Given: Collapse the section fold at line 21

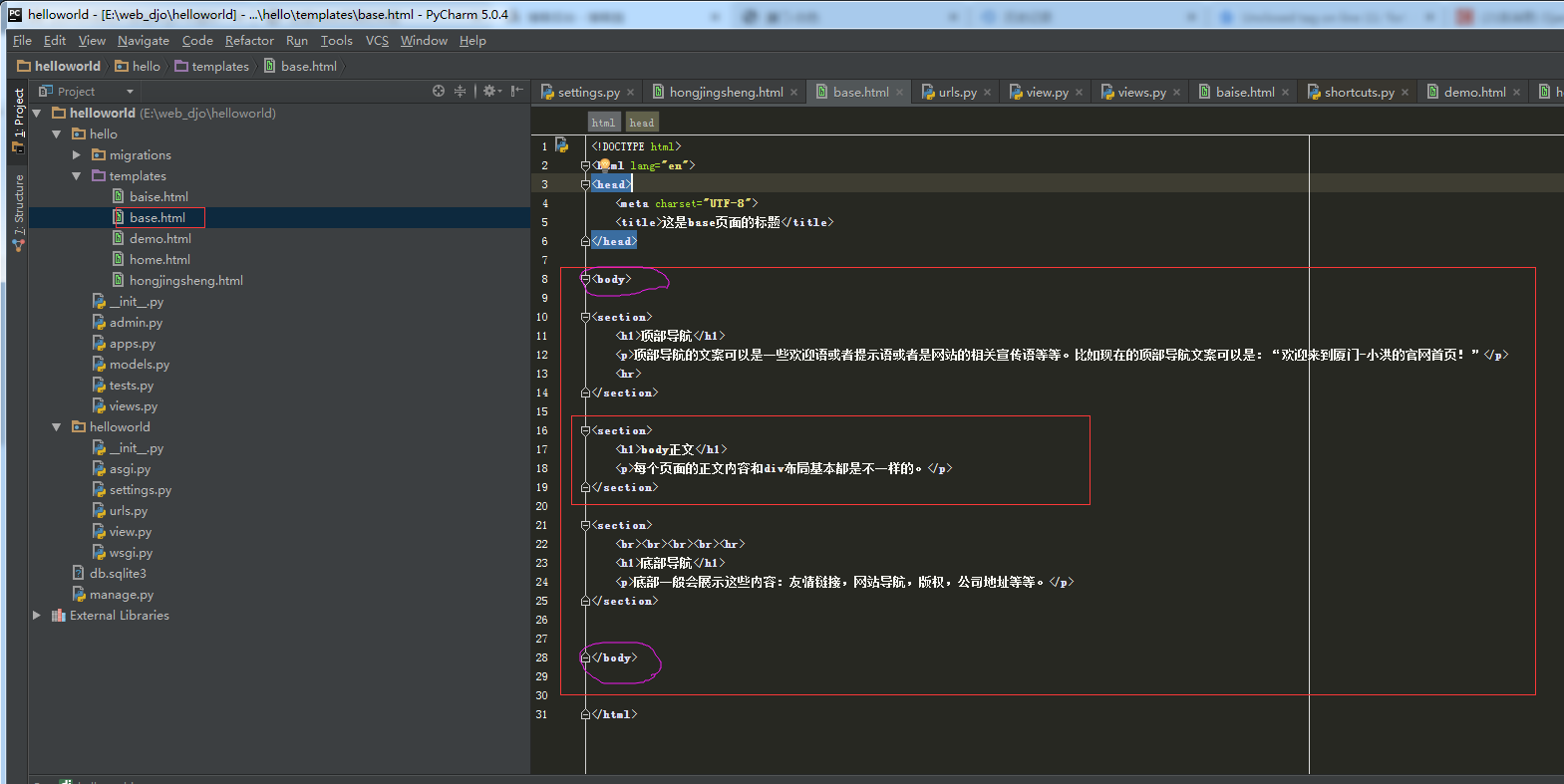Looking at the screenshot, I should [x=585, y=525].
